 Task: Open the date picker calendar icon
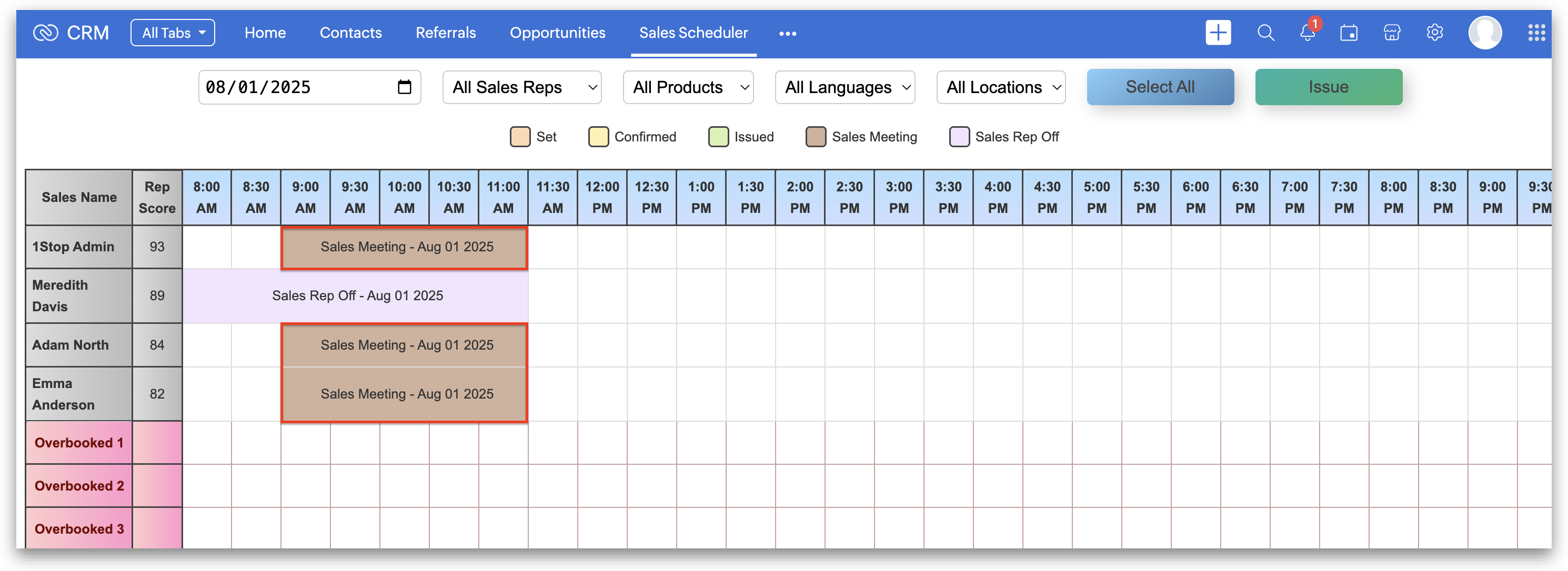point(404,87)
